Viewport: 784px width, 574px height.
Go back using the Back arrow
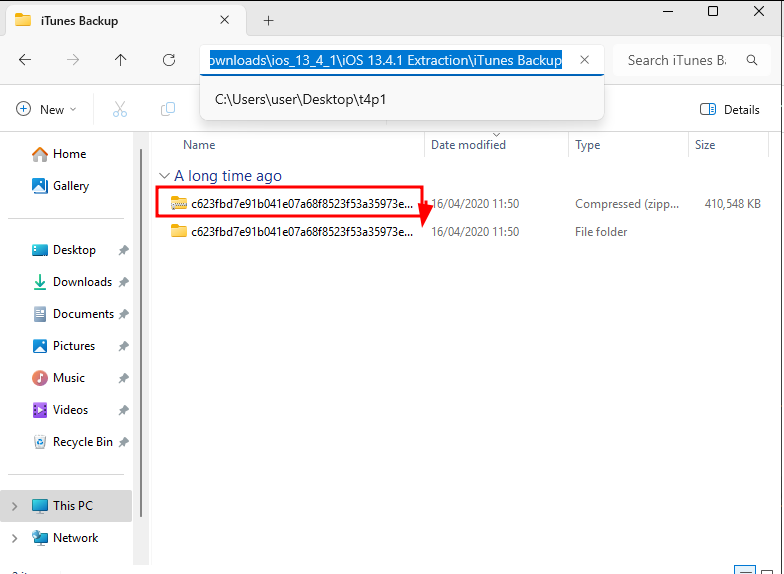point(25,60)
